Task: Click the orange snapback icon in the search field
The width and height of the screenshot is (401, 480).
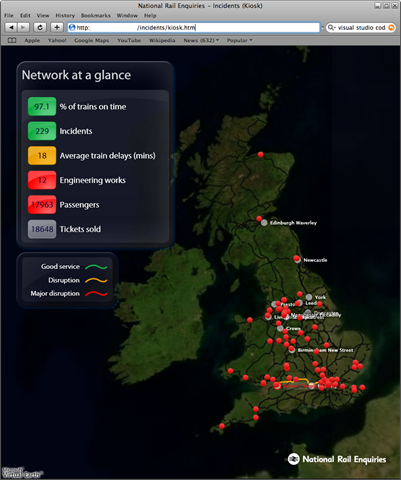Action: (391, 28)
